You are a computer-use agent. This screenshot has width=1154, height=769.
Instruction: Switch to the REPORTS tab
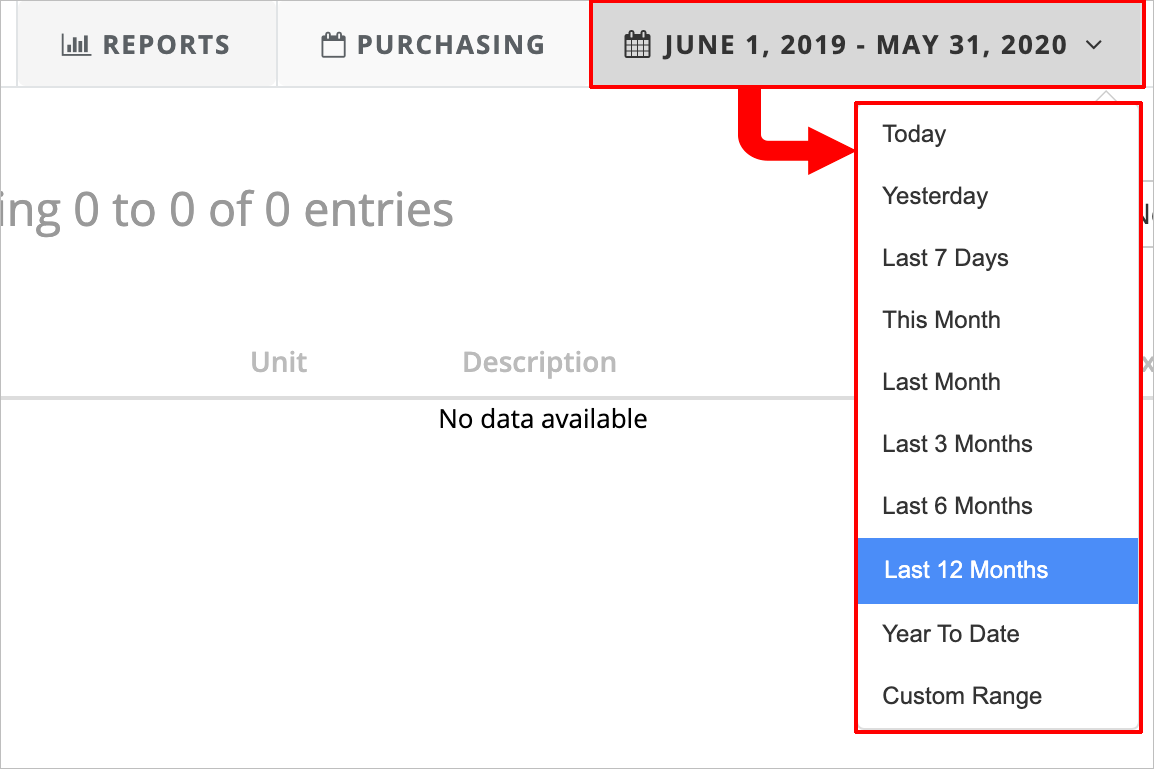147,44
